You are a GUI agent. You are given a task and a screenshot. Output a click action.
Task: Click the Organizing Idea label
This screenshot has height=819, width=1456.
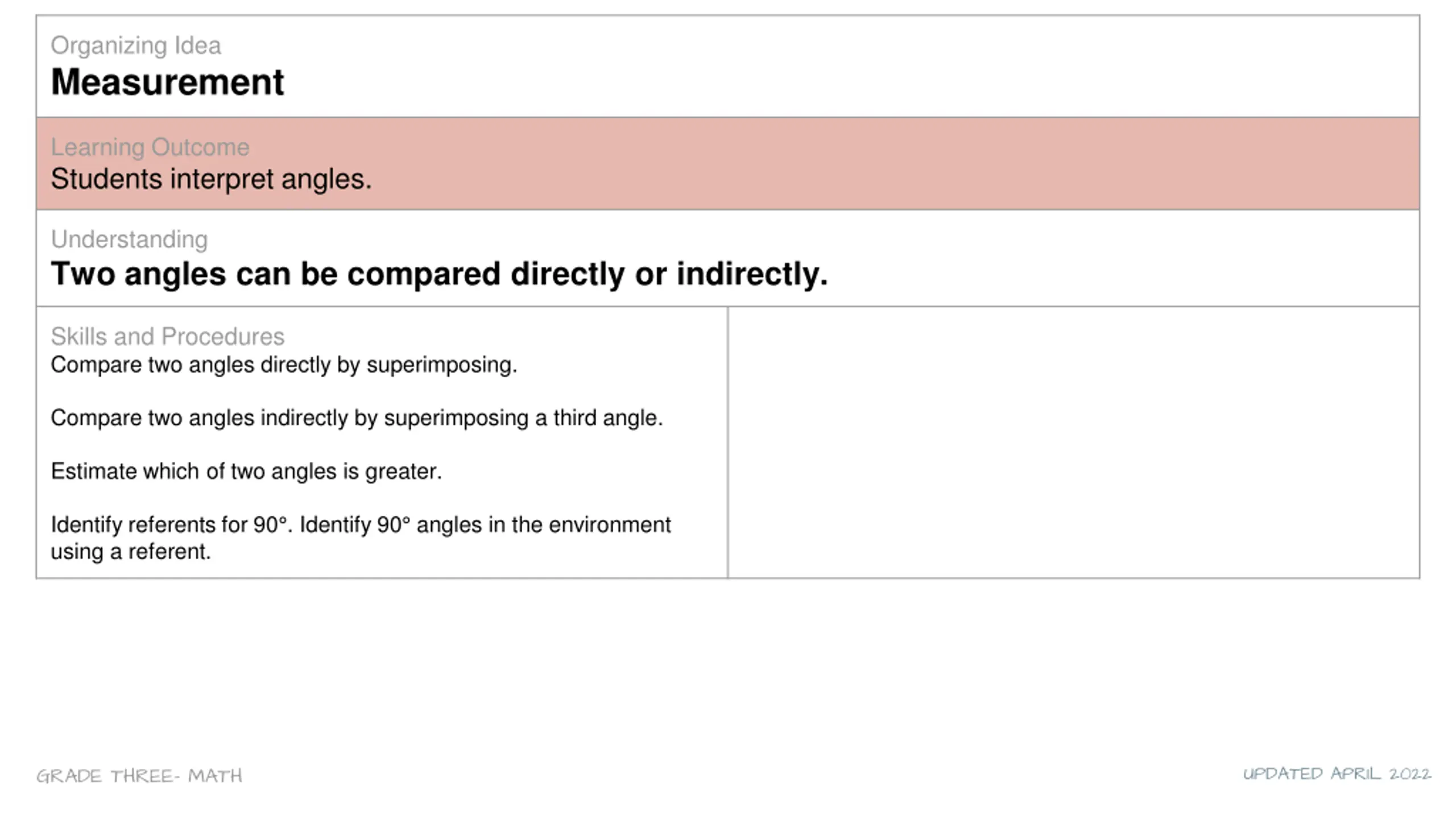[x=135, y=45]
